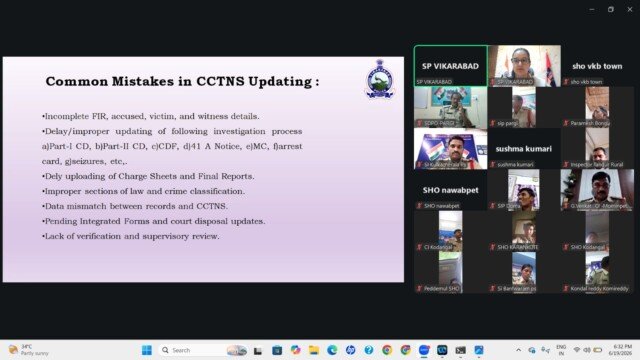The width and height of the screenshot is (640, 360).
Task: Click the slide heading Common Mistakes in CCTNS Updating
Action: click(182, 81)
